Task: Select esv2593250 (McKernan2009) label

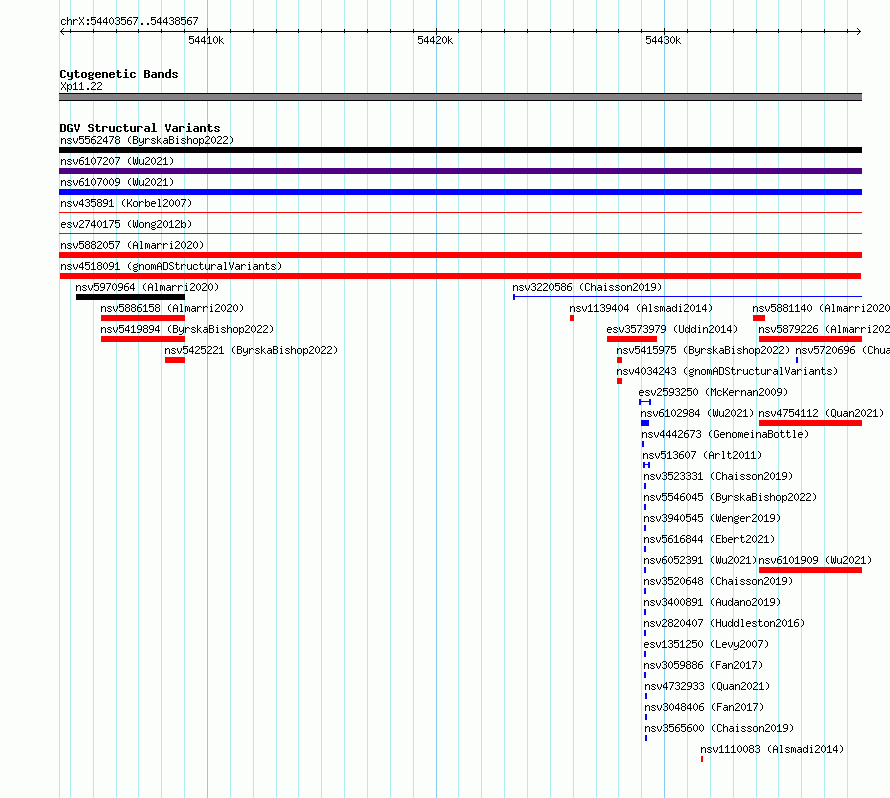Action: point(713,392)
